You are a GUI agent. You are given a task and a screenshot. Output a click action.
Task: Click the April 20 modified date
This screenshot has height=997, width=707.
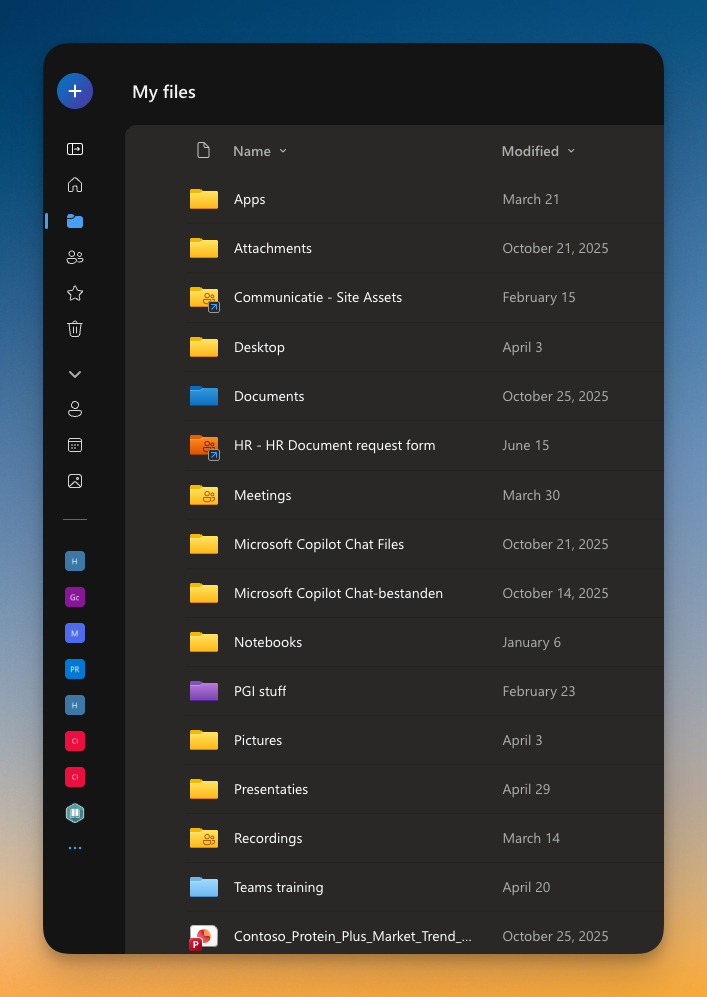(x=526, y=887)
